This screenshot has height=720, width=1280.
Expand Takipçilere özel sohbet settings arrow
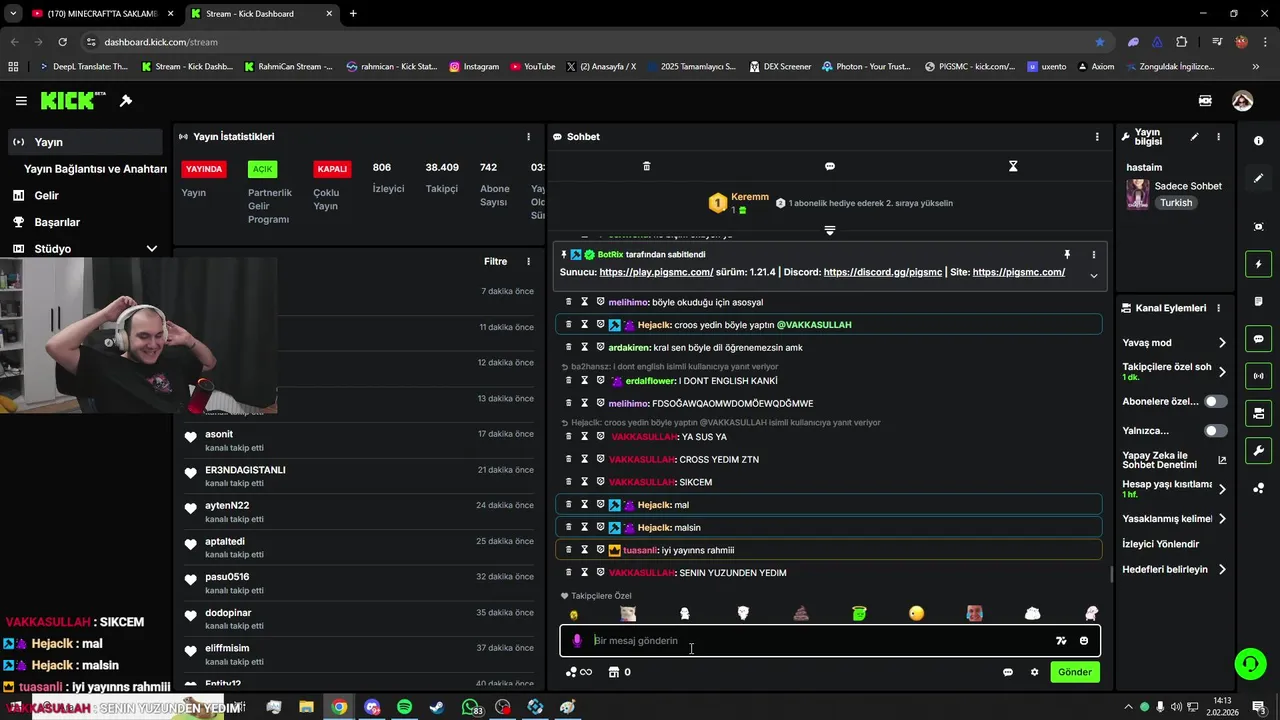(1222, 372)
